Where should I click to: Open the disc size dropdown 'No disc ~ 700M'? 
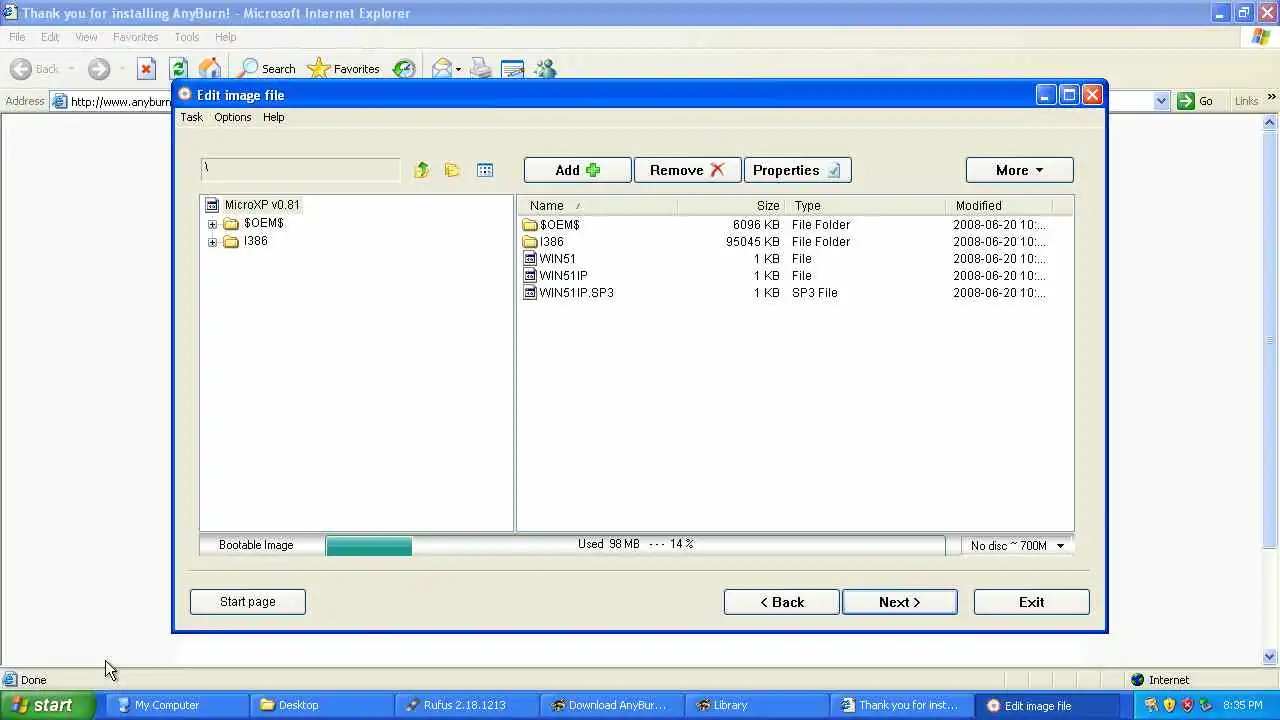click(x=1018, y=545)
